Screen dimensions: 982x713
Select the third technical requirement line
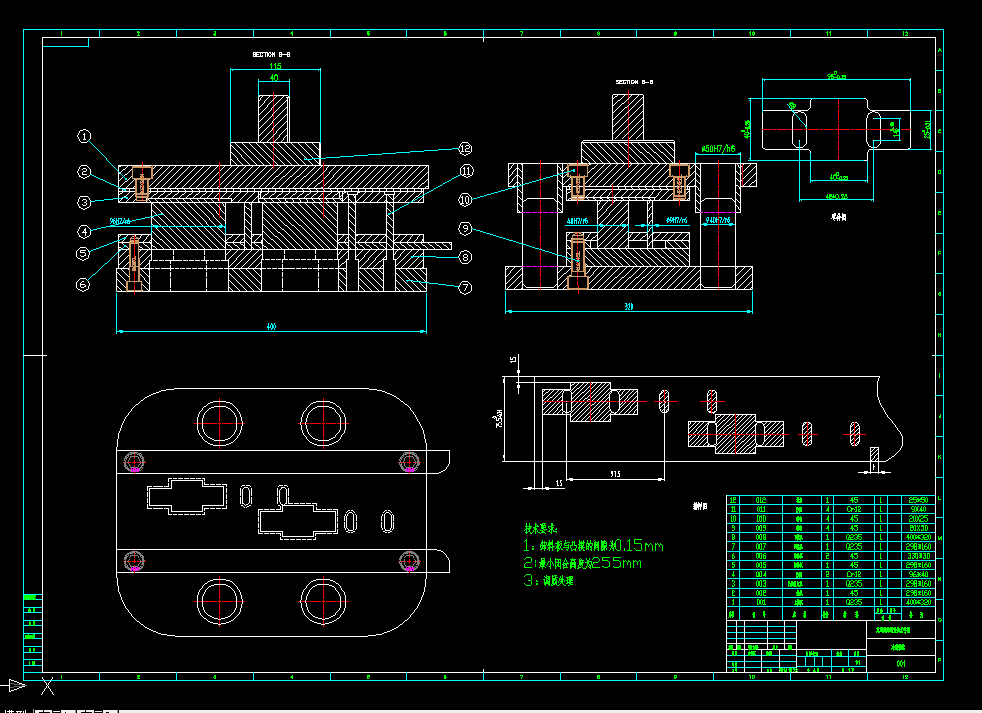point(549,581)
